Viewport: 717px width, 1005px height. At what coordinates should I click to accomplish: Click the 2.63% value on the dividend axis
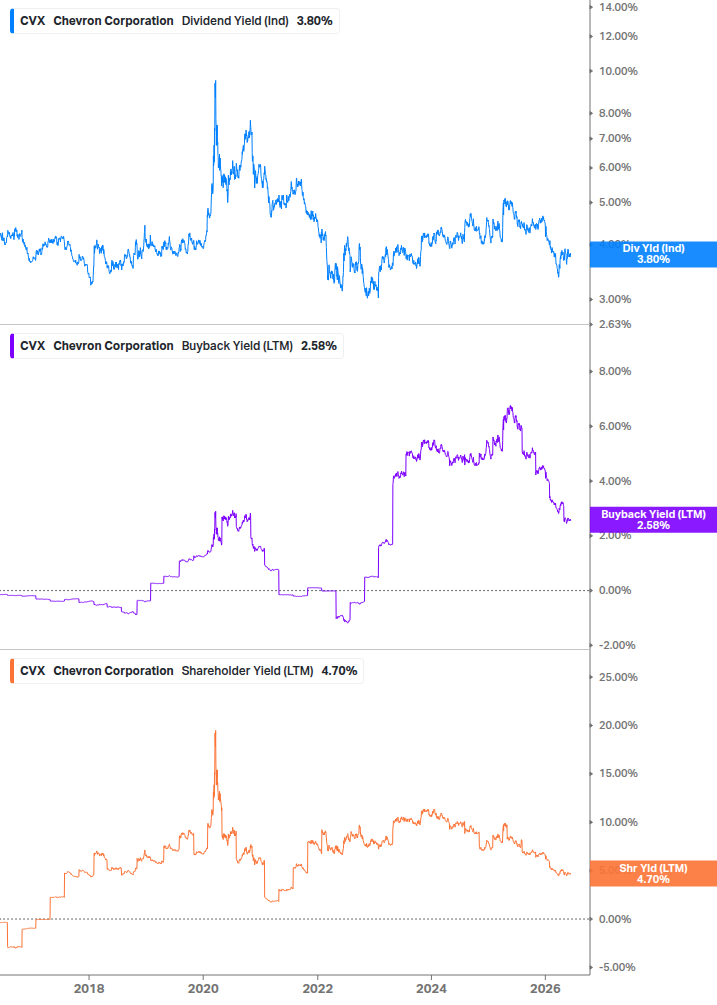tap(615, 324)
